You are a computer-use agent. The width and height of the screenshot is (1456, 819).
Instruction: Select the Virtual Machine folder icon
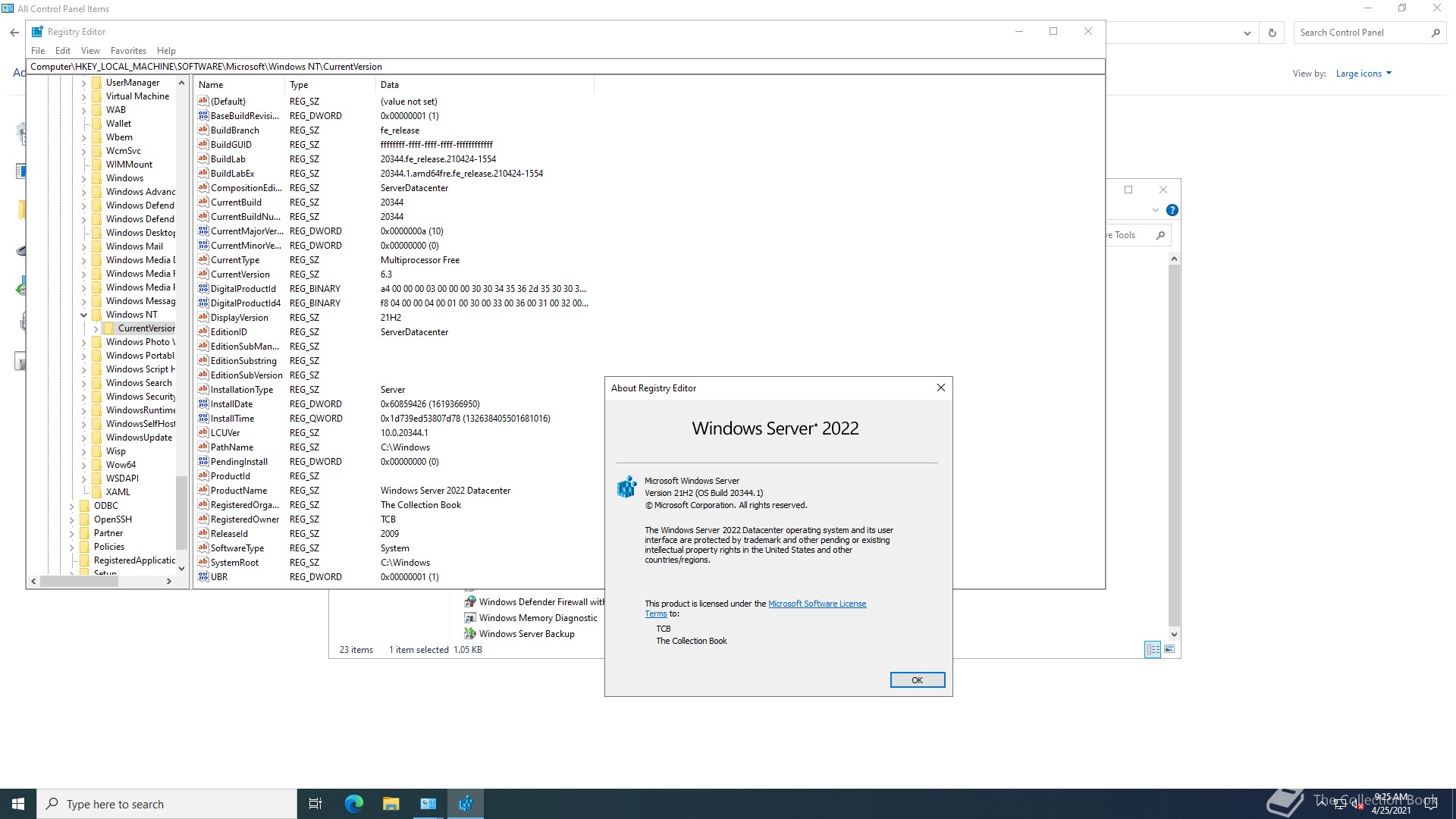pyautogui.click(x=96, y=96)
